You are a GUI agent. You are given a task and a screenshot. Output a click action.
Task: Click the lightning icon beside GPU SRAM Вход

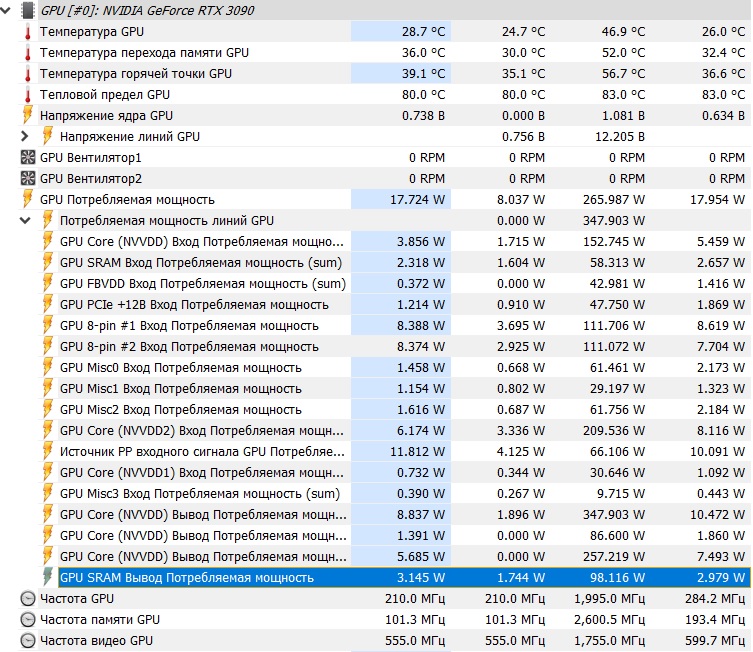pyautogui.click(x=48, y=263)
